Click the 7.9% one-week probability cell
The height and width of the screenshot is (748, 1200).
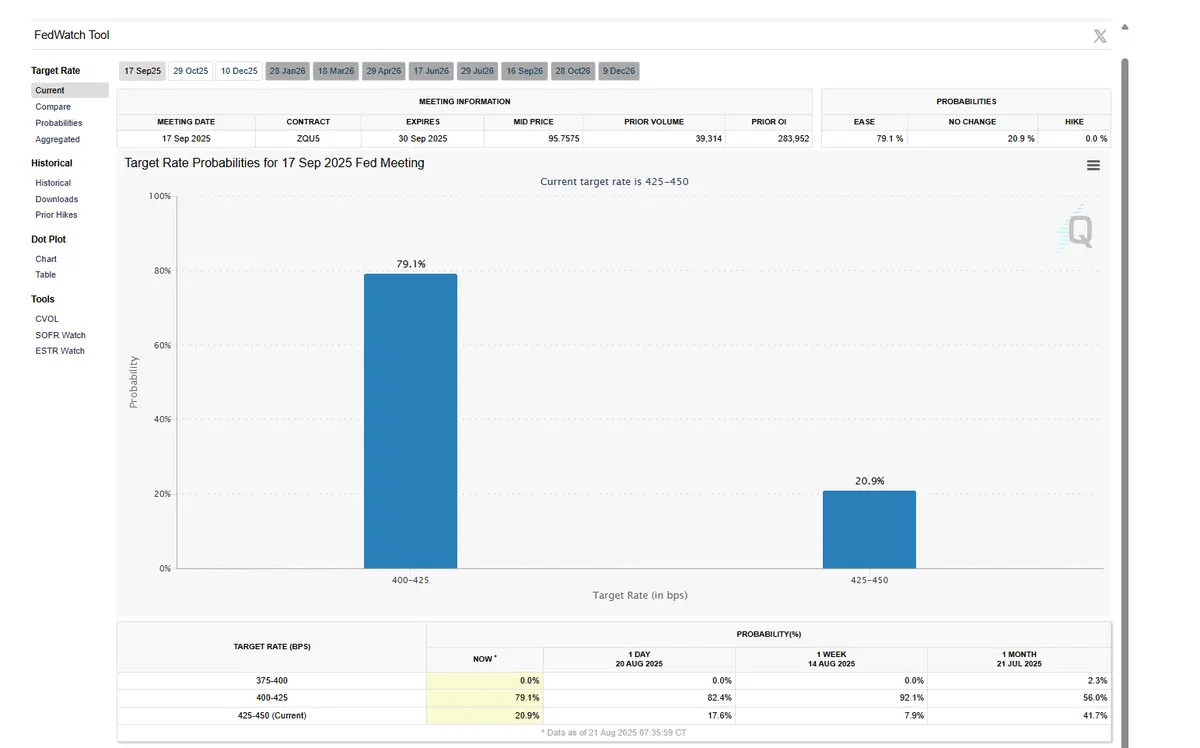click(x=831, y=716)
